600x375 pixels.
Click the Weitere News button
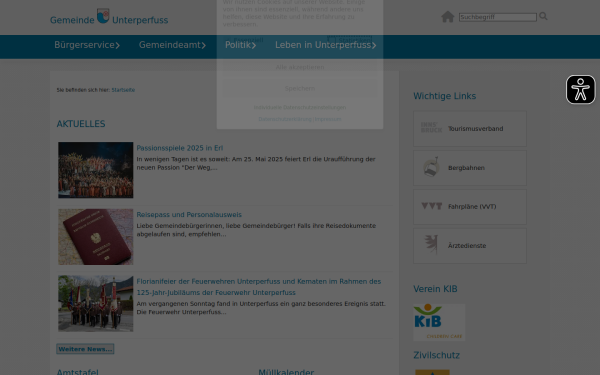click(85, 349)
